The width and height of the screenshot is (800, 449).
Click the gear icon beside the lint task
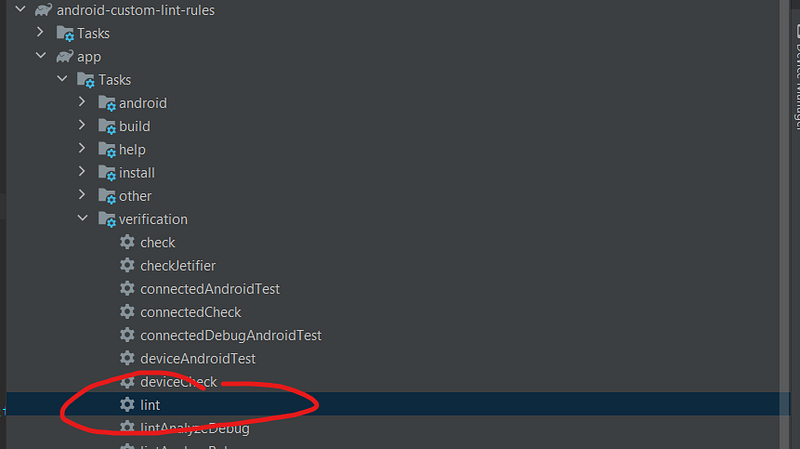127,405
